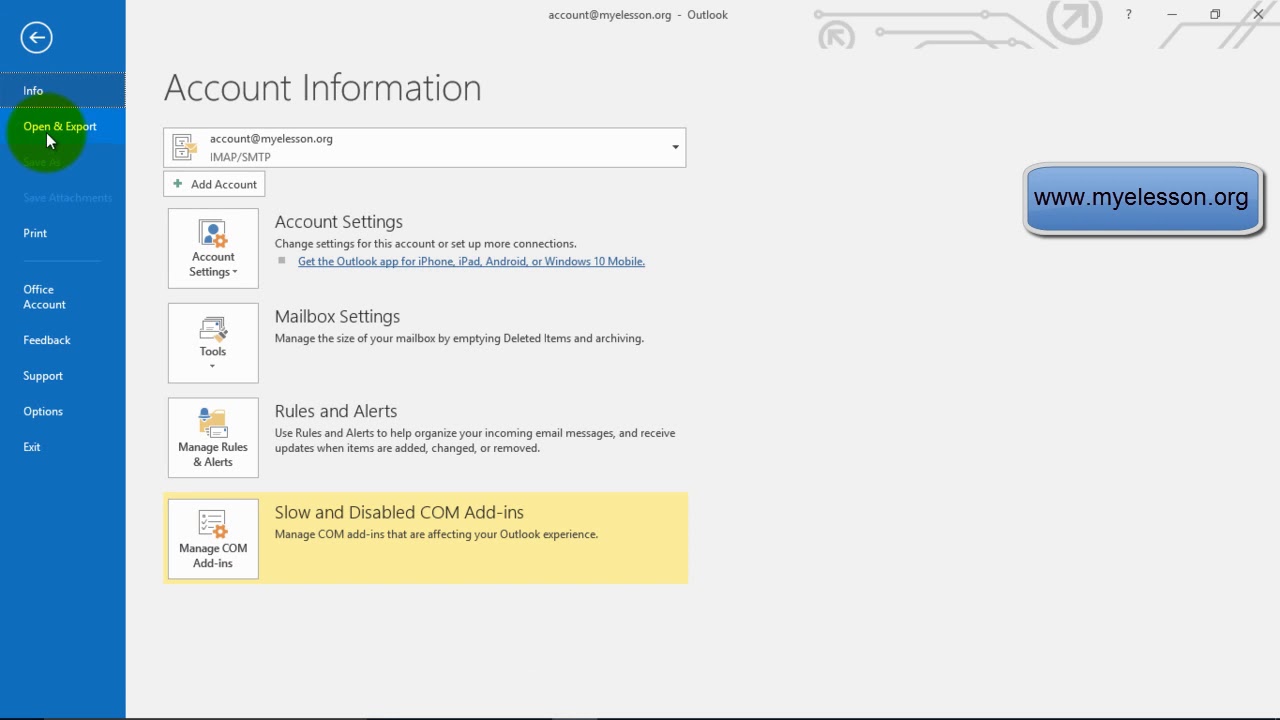The image size is (1280, 720).
Task: Select the Info menu item
Action: [34, 91]
